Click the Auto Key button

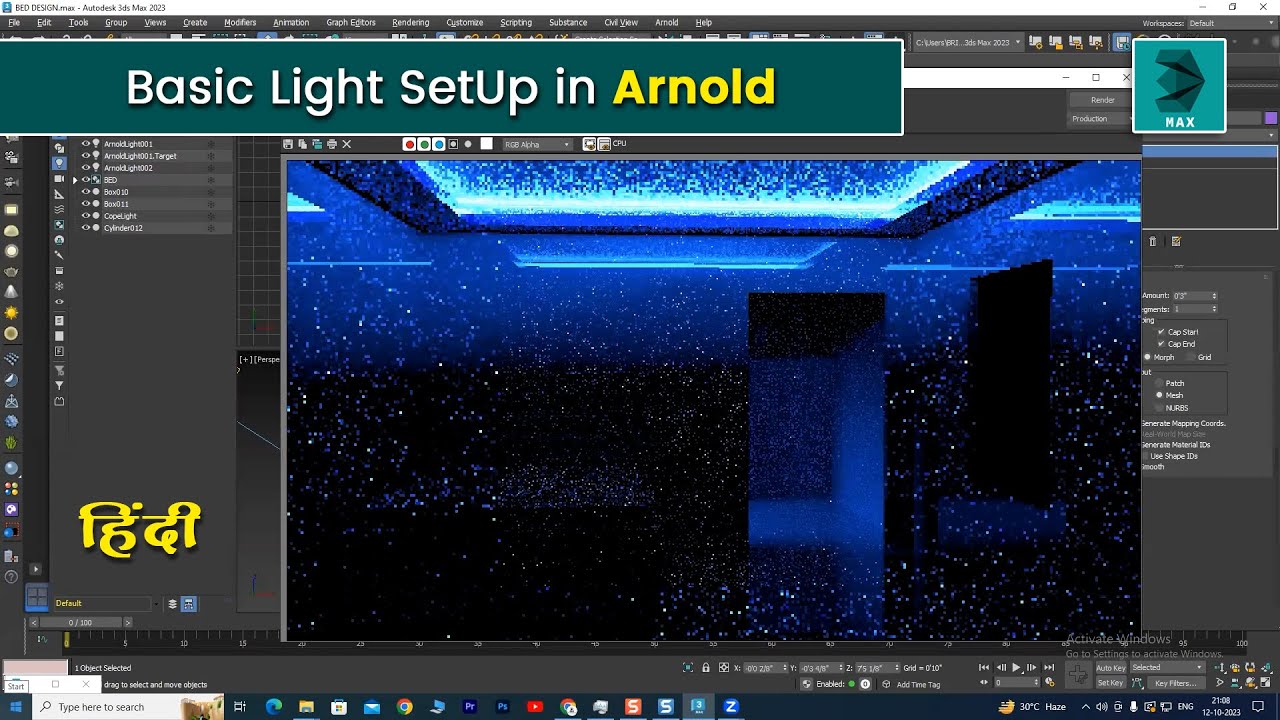(1110, 668)
